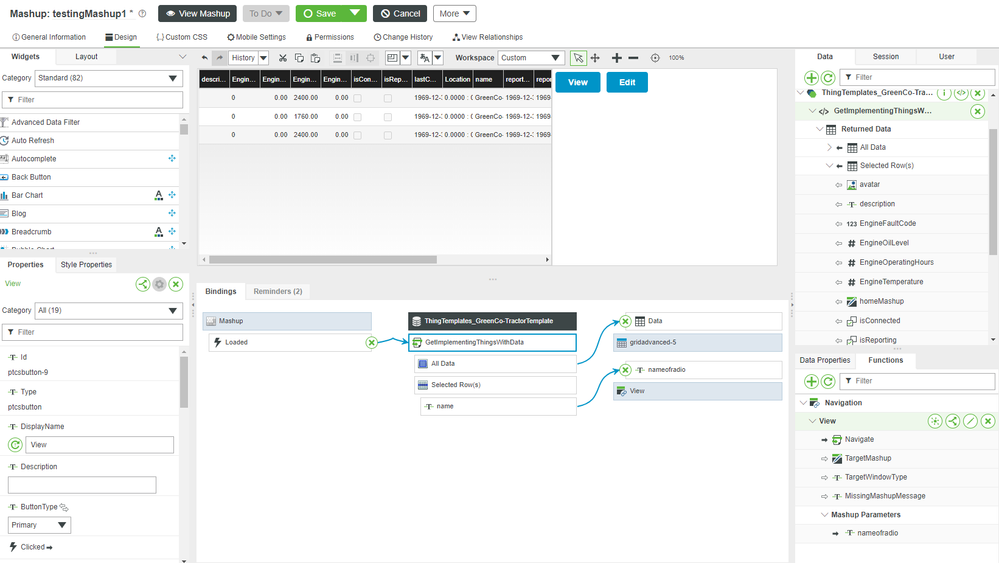Image resolution: width=999 pixels, height=563 pixels.
Task: Zoom in with the plus icon
Action: coord(616,58)
